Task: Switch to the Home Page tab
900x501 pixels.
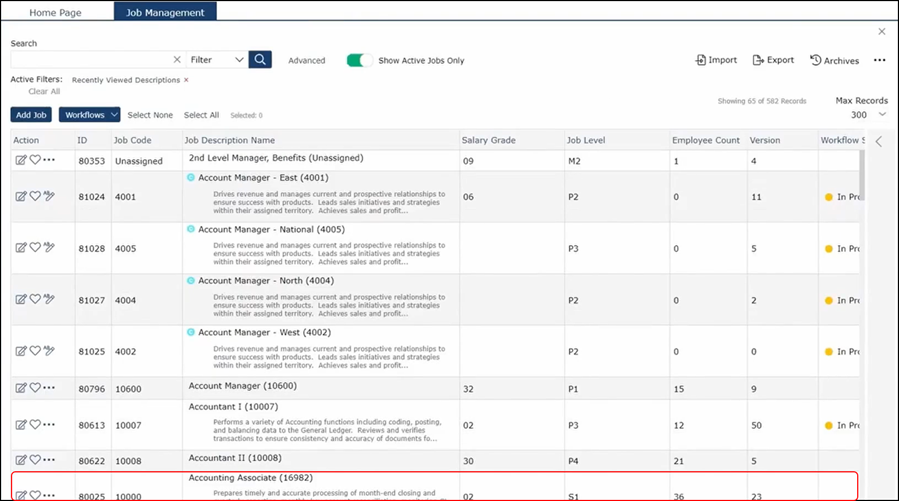Action: point(55,13)
